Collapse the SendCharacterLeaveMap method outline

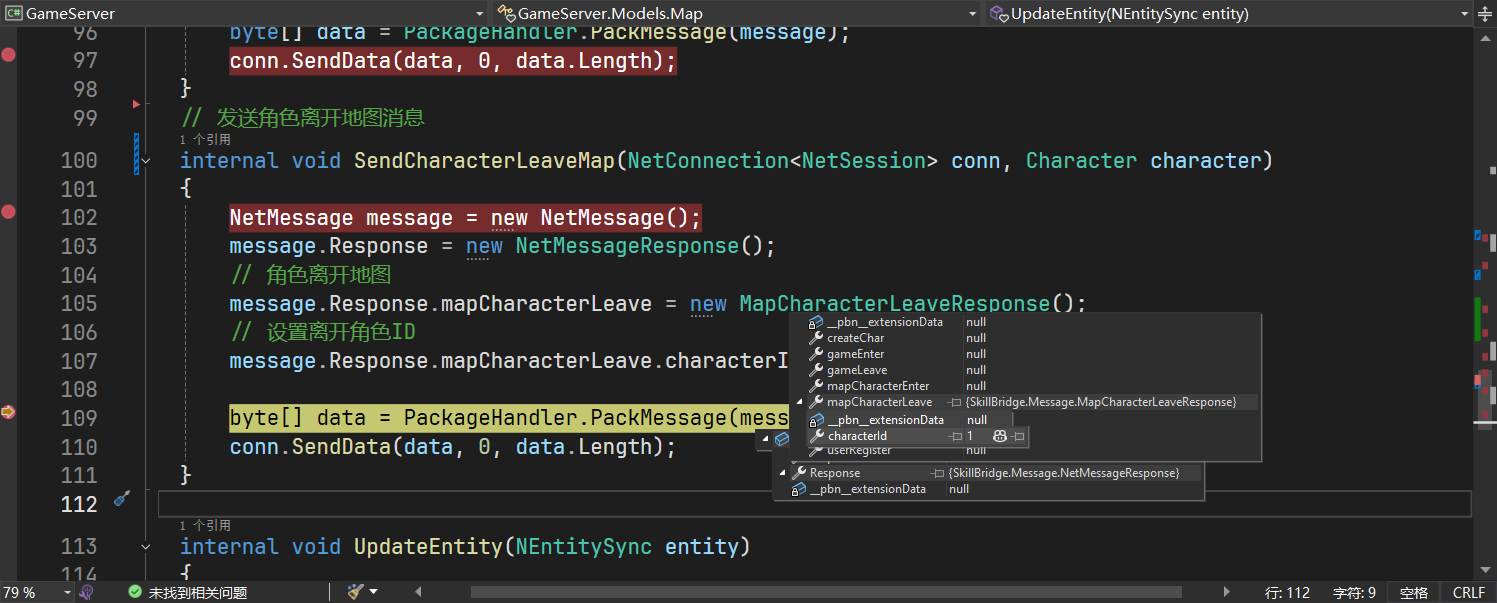147,161
